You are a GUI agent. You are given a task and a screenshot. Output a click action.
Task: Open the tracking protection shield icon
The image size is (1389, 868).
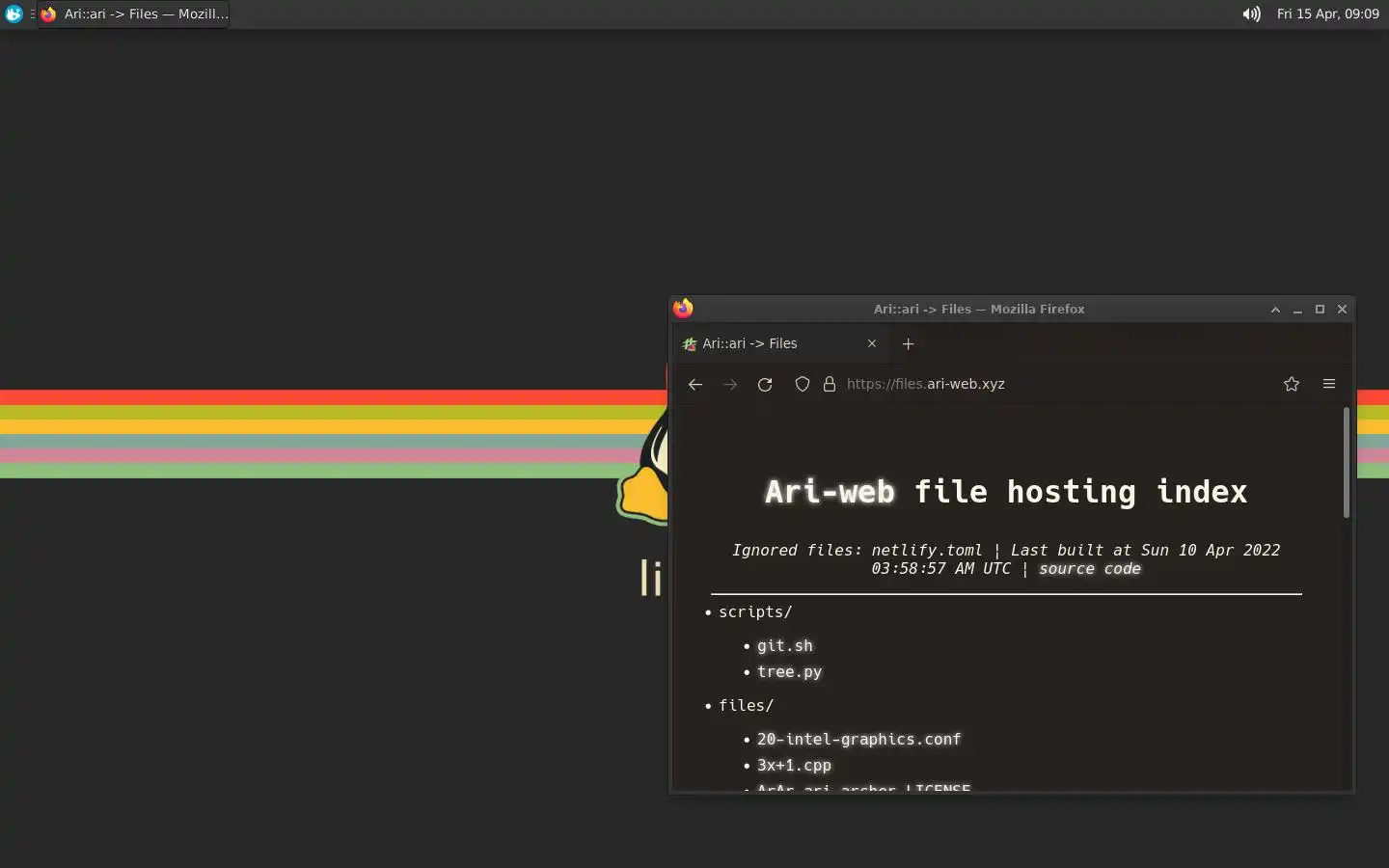[802, 384]
